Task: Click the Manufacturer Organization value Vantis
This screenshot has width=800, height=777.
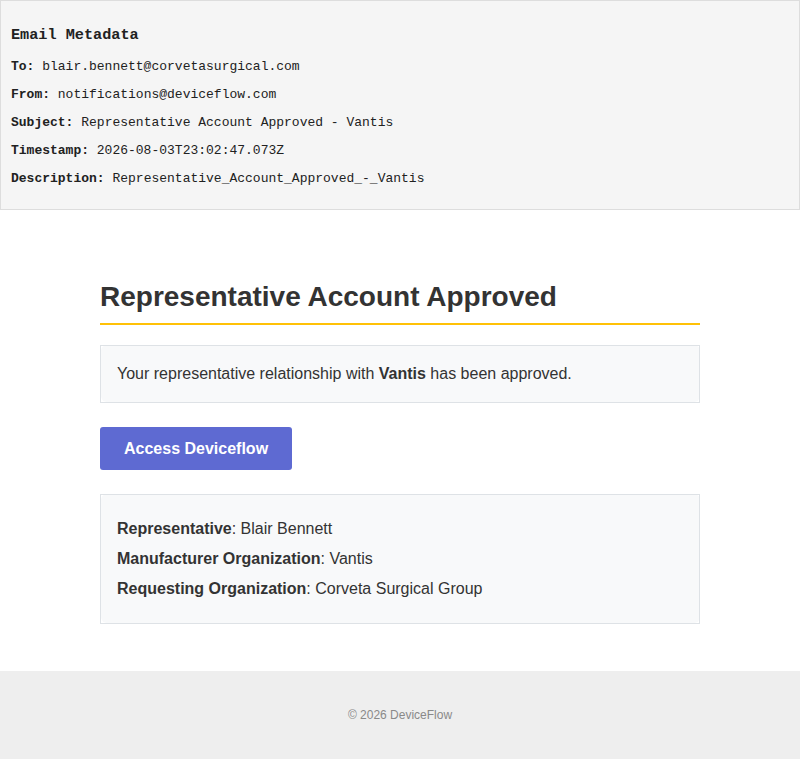Action: tap(351, 559)
